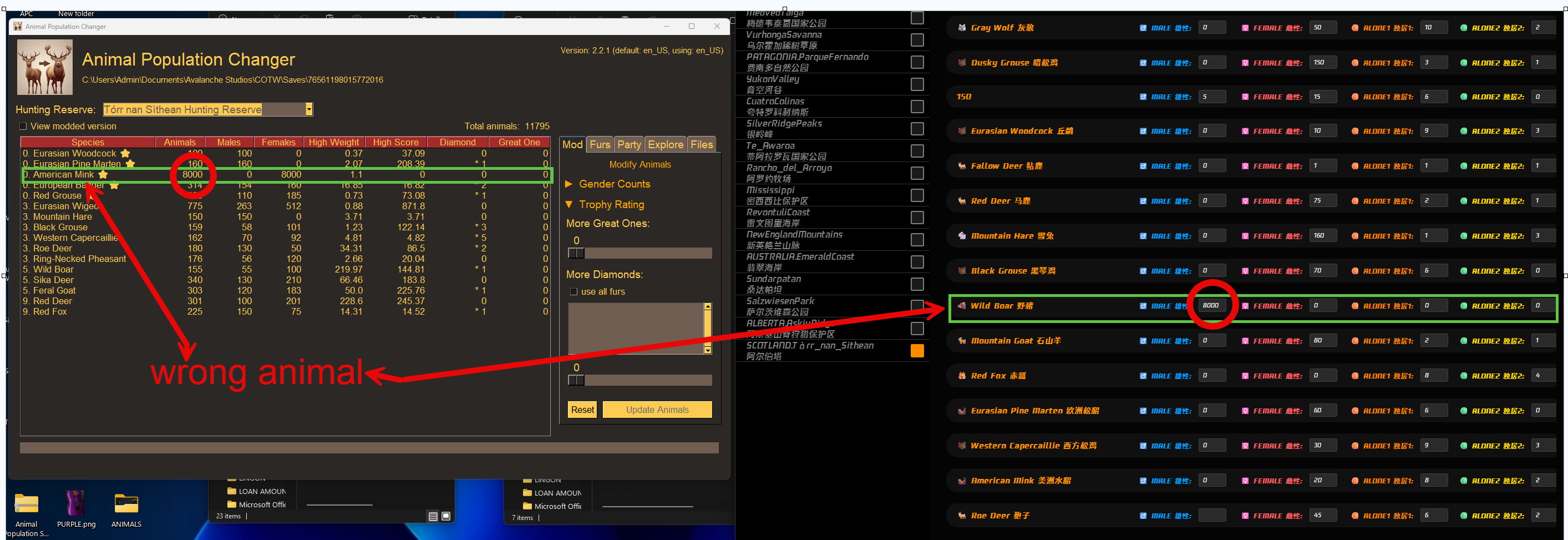
Task: Click the star icon next to Eurasian Pine Marten
Action: (130, 164)
